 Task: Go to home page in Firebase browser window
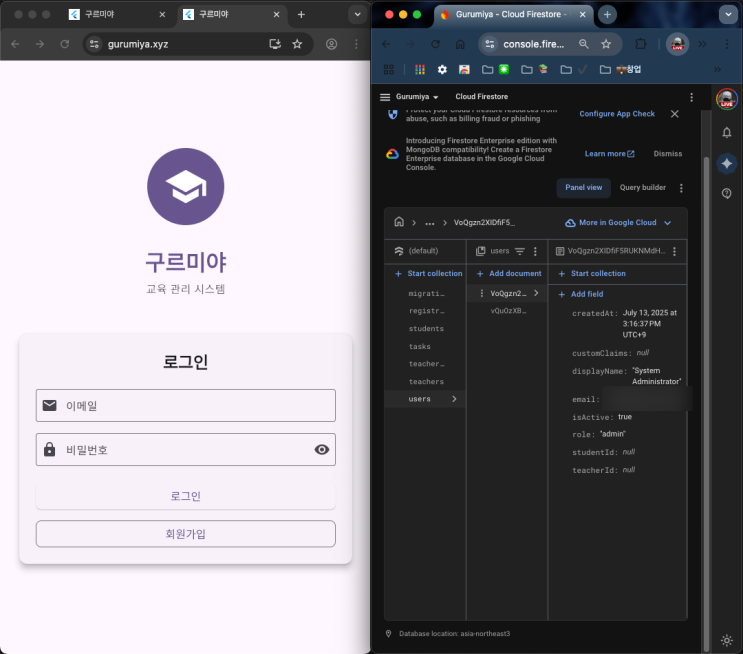(460, 44)
